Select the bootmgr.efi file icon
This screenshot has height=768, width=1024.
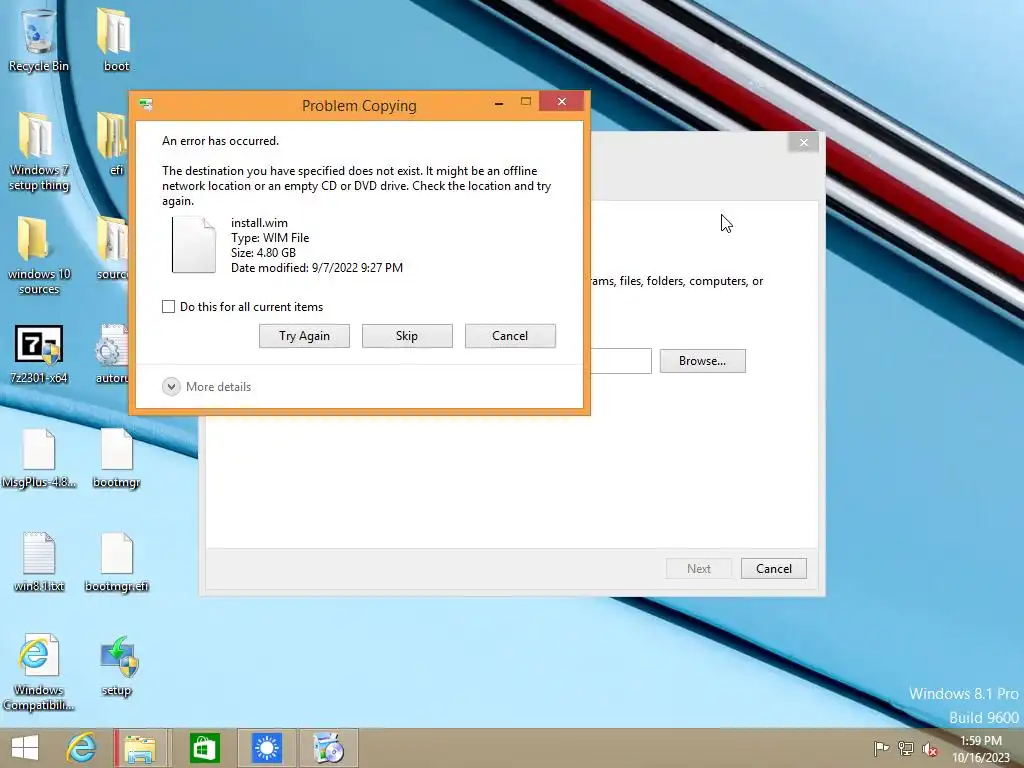[116, 562]
